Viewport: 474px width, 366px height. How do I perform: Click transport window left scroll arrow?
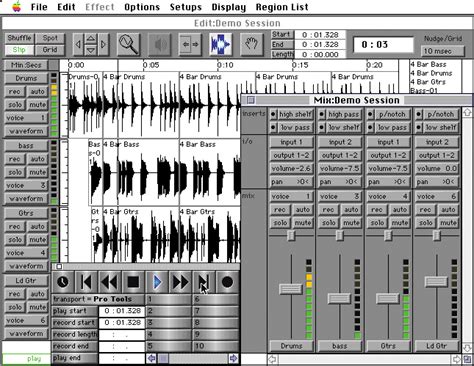click(x=151, y=358)
